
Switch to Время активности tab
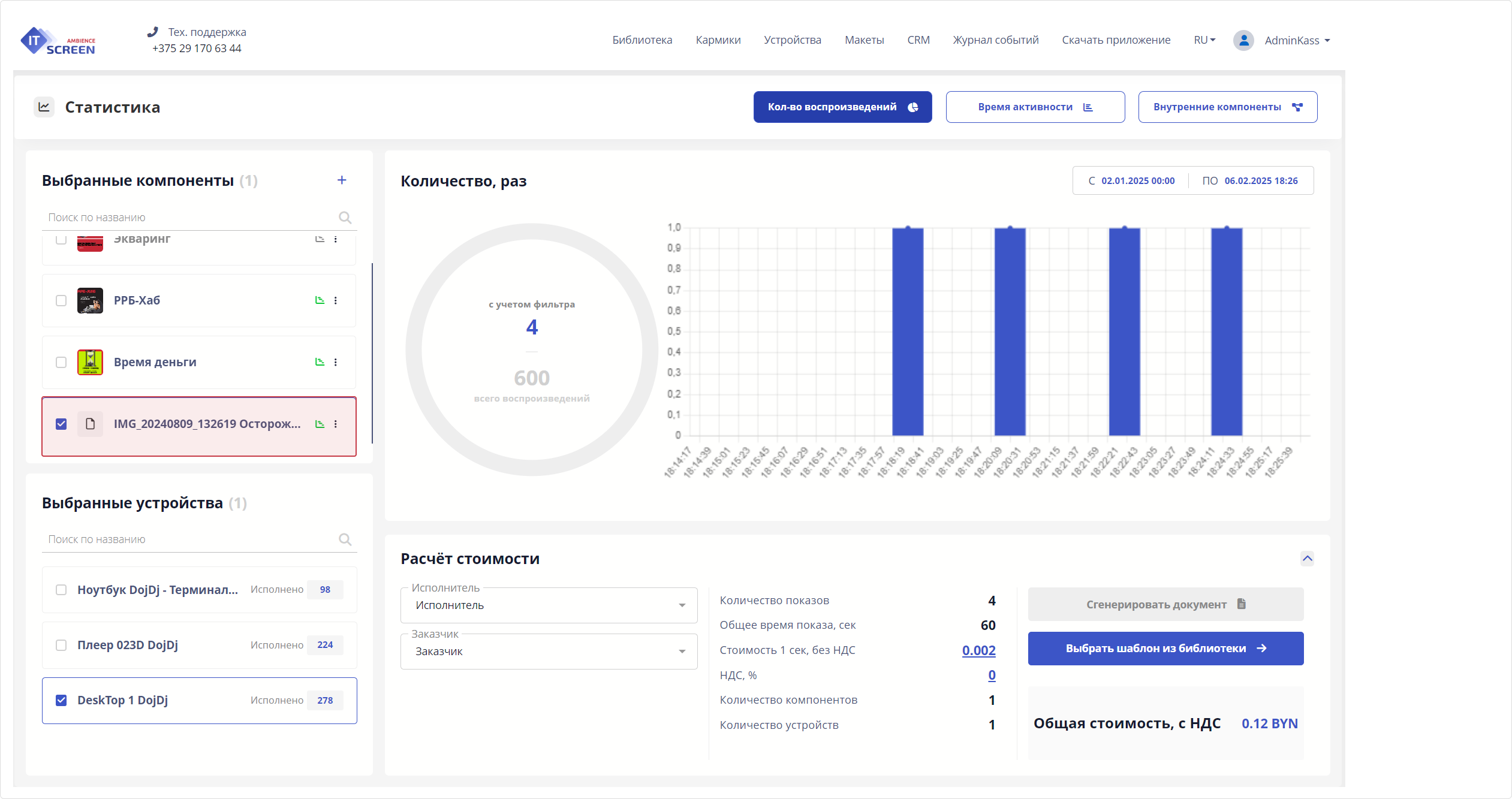coord(1035,107)
